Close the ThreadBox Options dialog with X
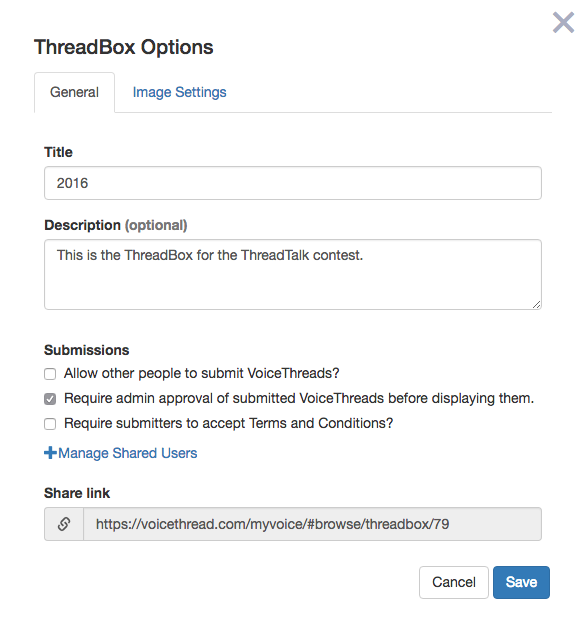The width and height of the screenshot is (586, 622). coord(563,22)
